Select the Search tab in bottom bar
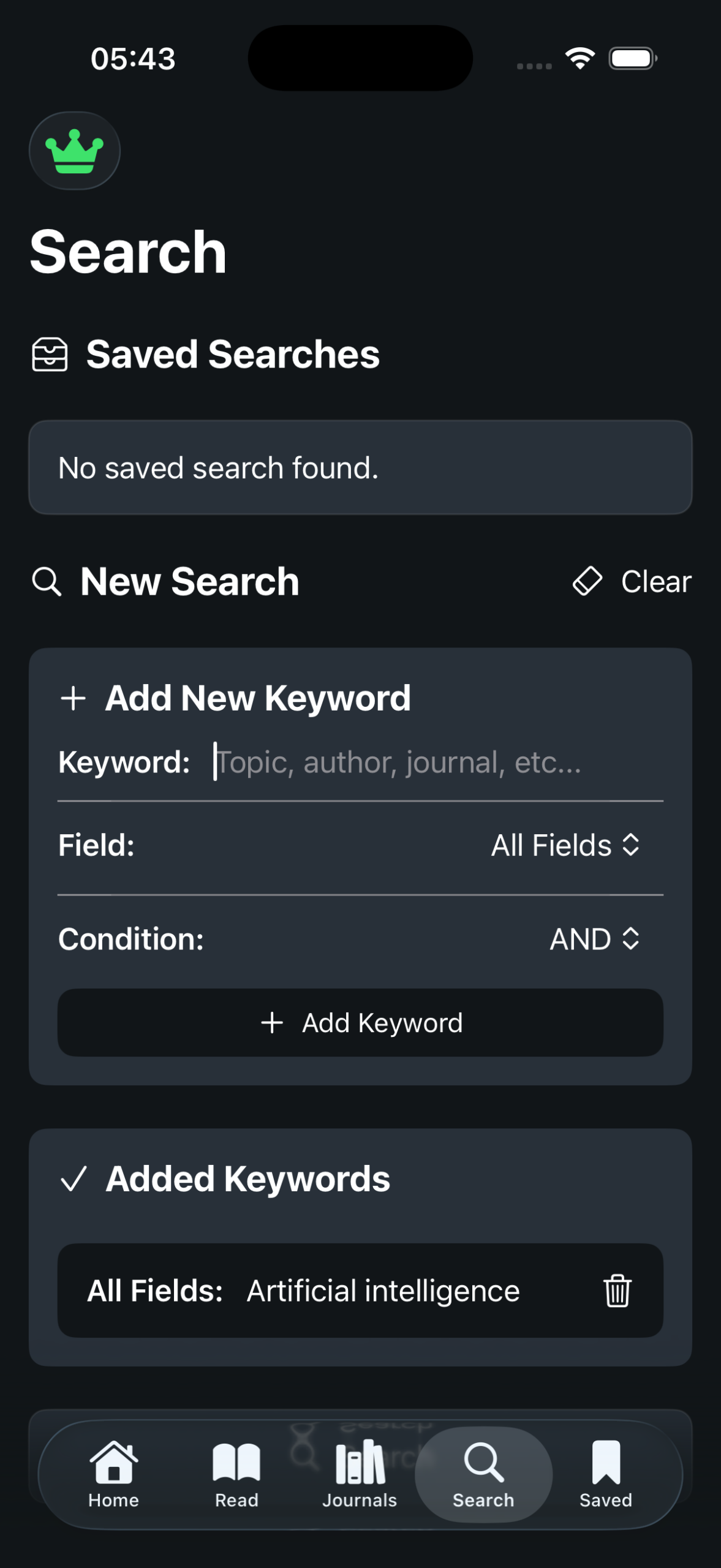 click(483, 1474)
